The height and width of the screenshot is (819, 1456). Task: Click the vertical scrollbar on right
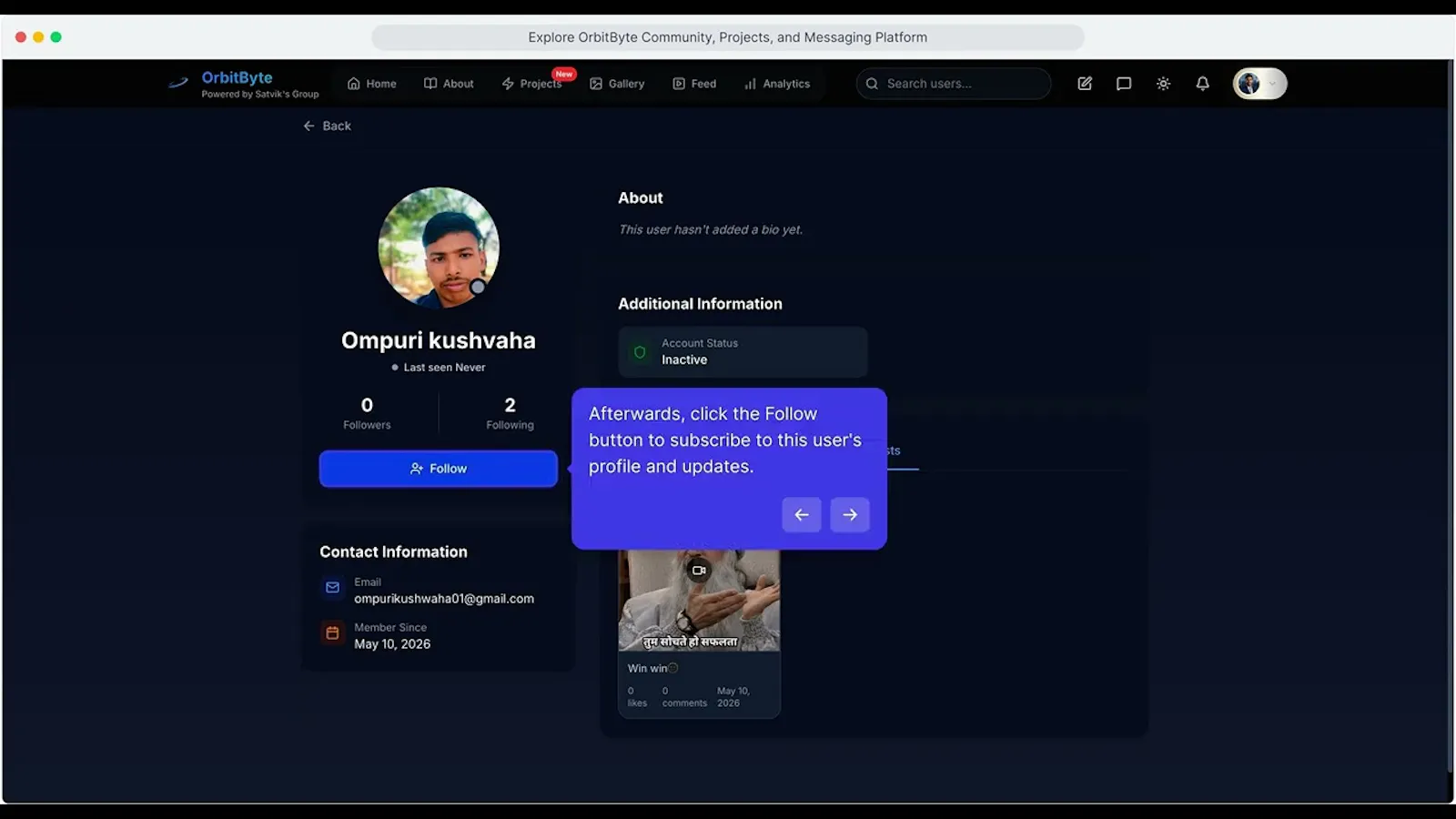[x=1451, y=417]
